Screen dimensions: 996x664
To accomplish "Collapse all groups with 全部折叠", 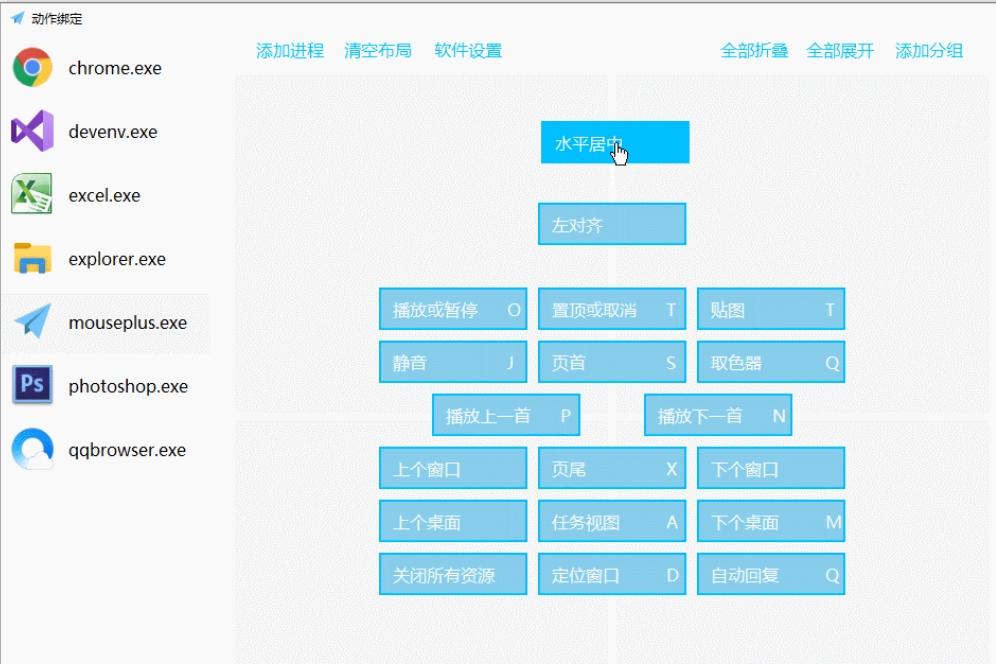I will coord(754,51).
